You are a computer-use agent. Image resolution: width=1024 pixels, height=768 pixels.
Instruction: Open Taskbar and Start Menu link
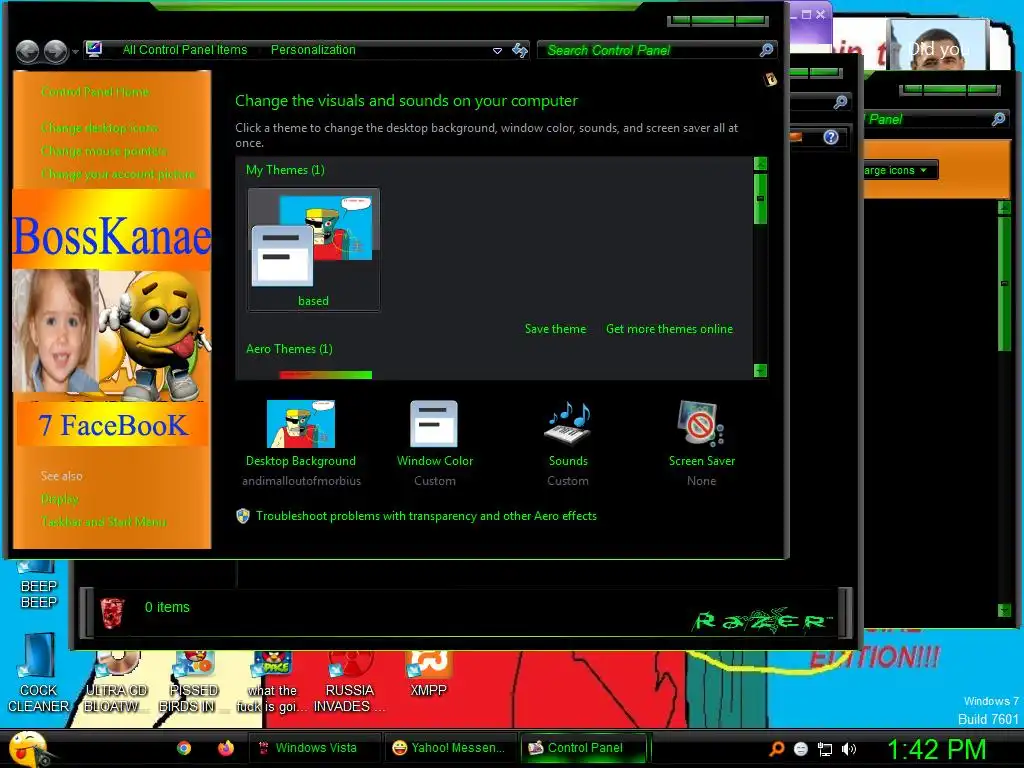pyautogui.click(x=103, y=522)
